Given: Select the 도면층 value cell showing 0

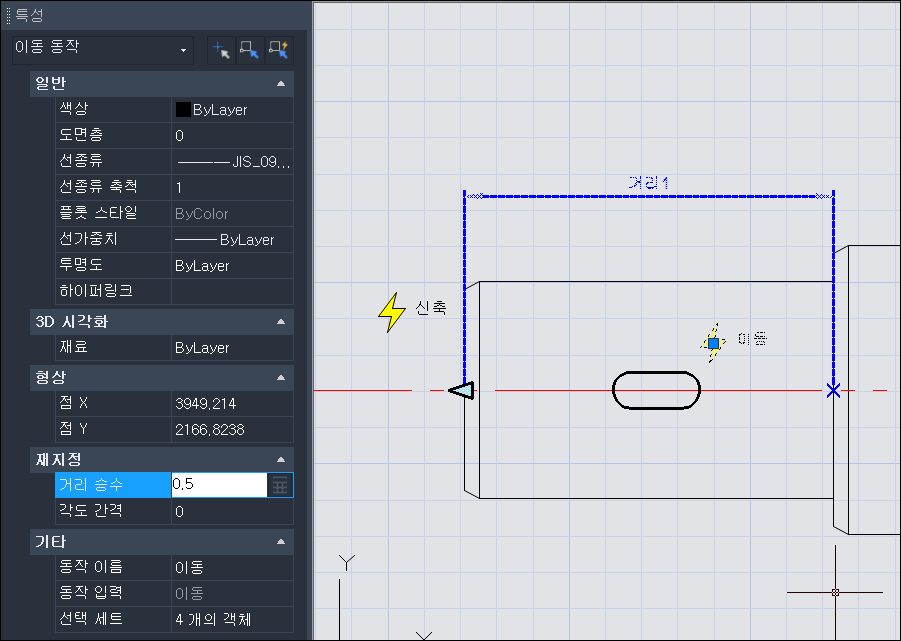Looking at the screenshot, I should tap(232, 136).
